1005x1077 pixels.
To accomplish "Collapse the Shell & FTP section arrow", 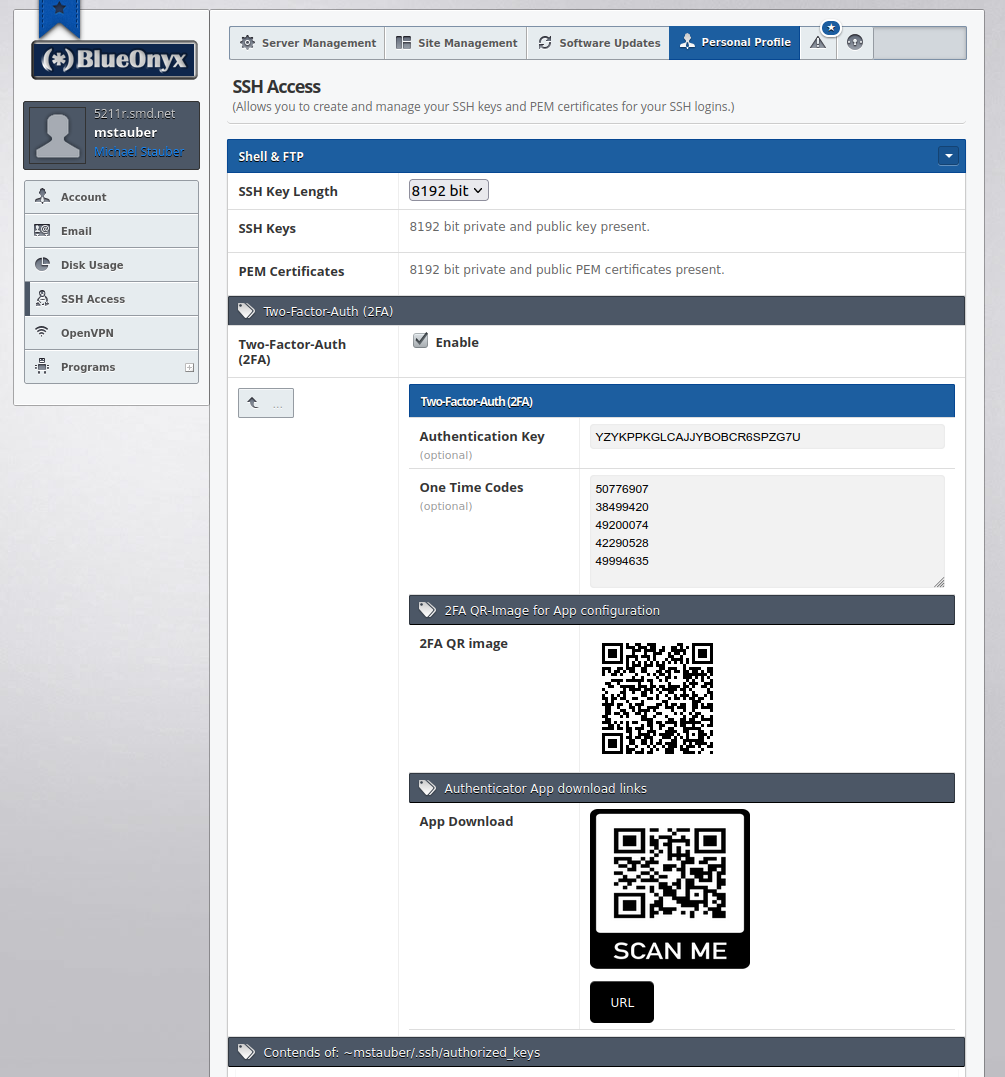I will 949,156.
